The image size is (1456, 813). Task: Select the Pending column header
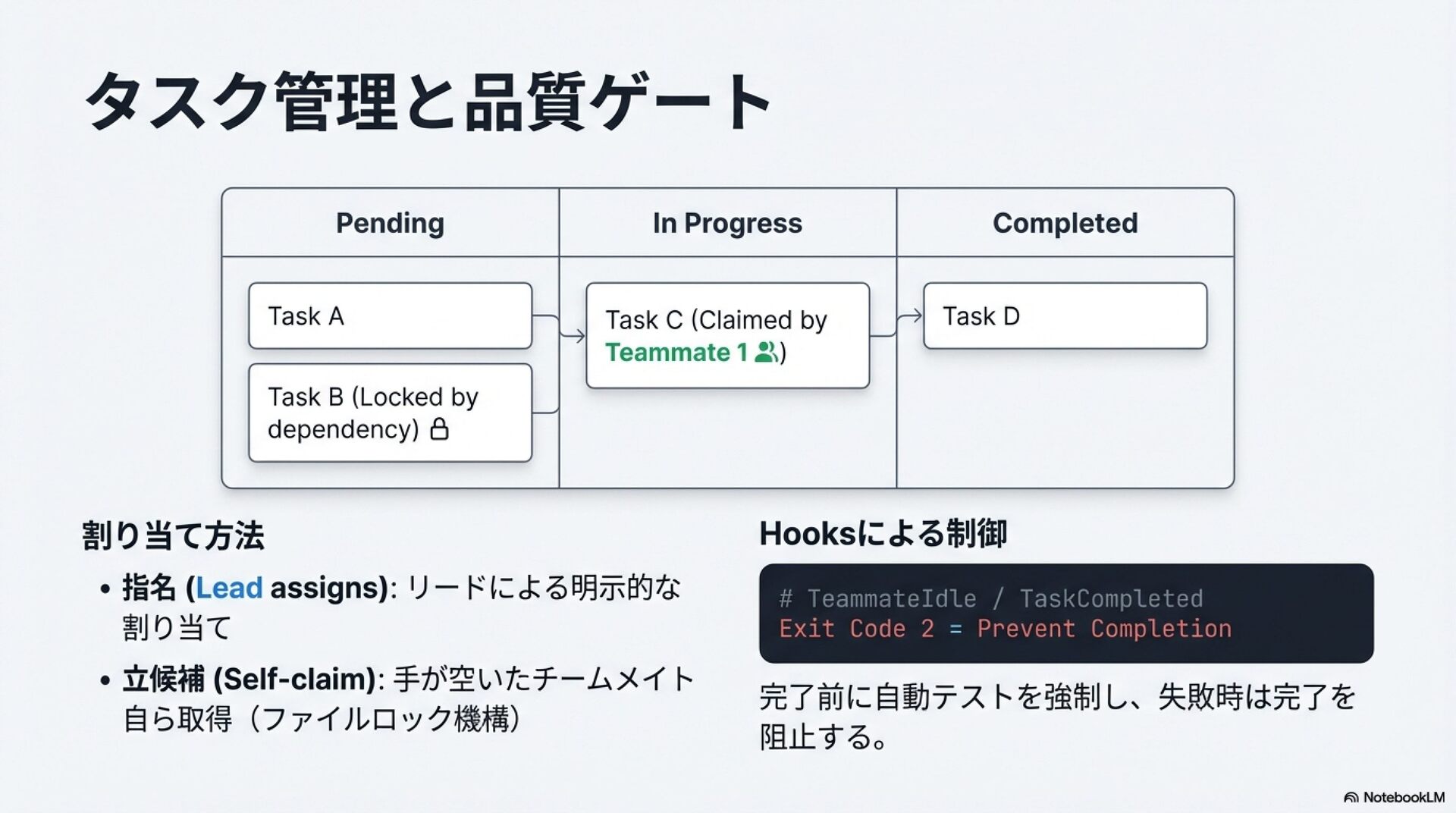[390, 223]
